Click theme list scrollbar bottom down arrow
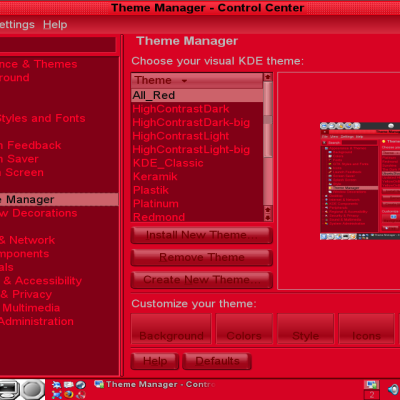 (268, 218)
